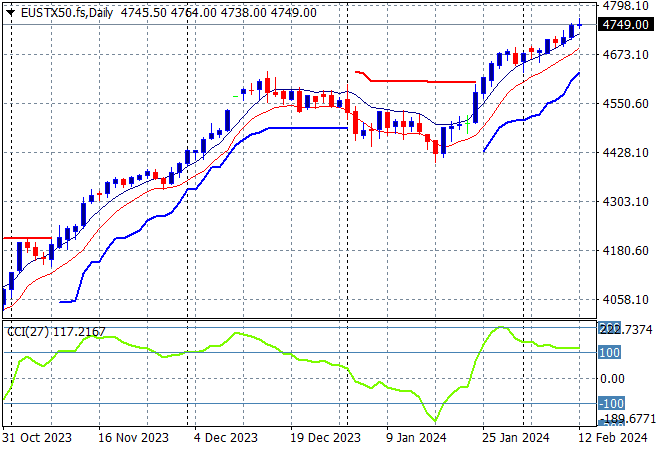
Task: Click the 4 Dec 2023 date label
Action: (x=226, y=437)
